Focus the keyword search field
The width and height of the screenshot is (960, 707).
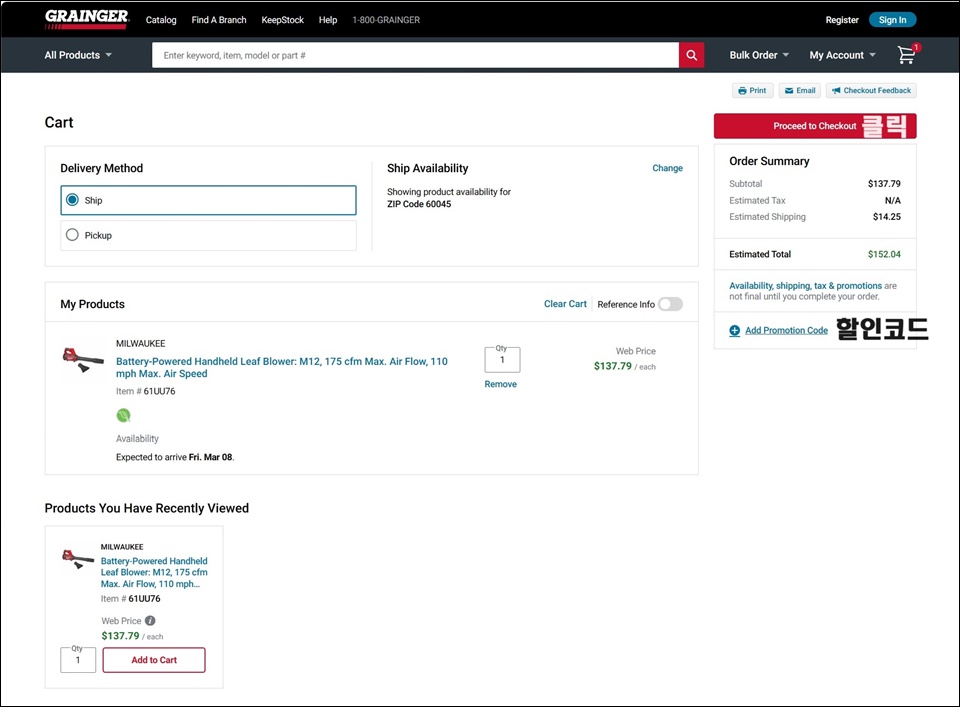(x=416, y=55)
